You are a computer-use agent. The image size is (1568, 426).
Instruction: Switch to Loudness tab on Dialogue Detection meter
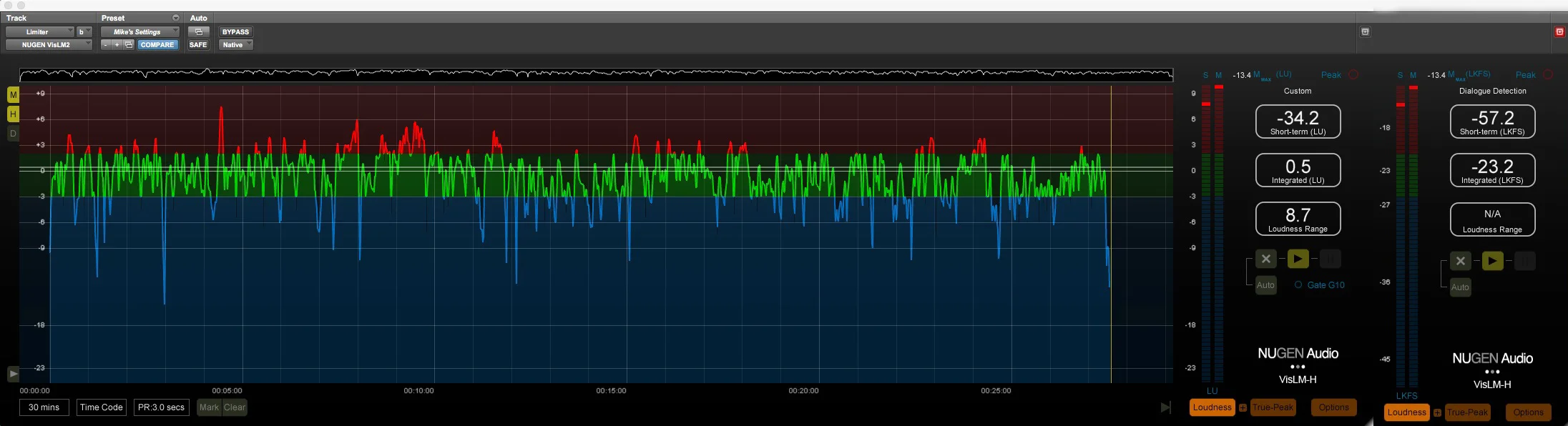click(1407, 412)
